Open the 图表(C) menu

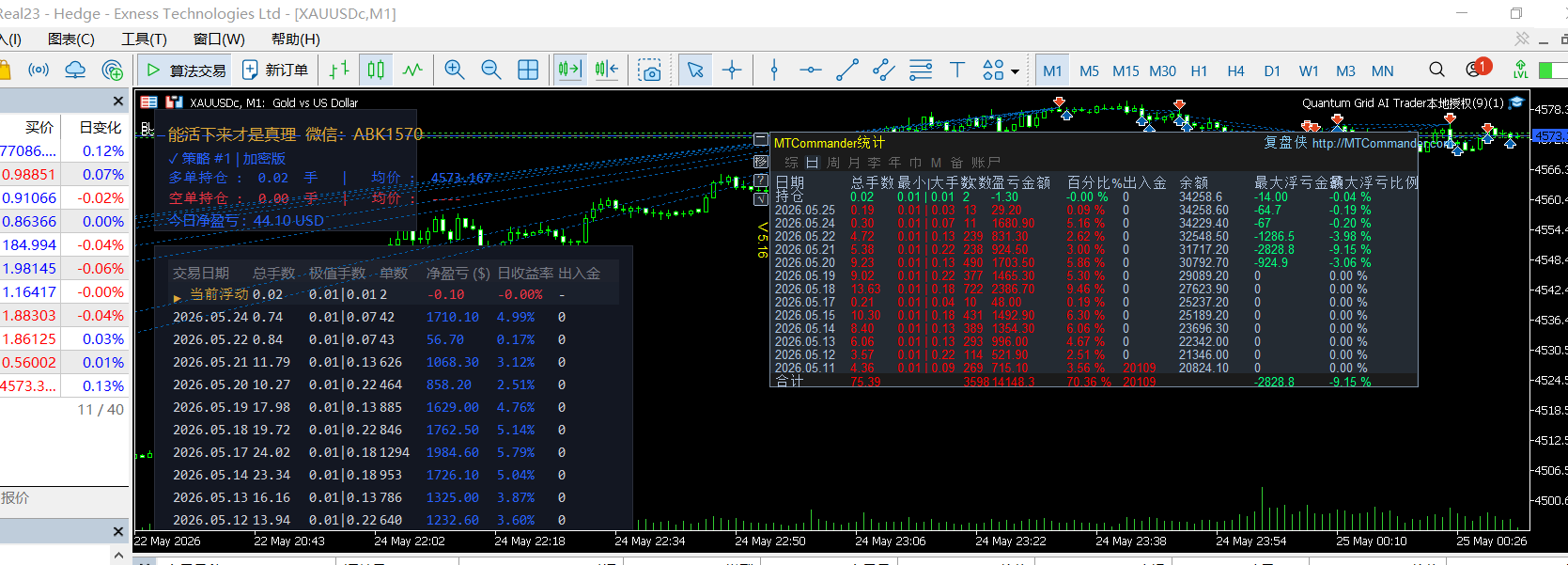[71, 39]
